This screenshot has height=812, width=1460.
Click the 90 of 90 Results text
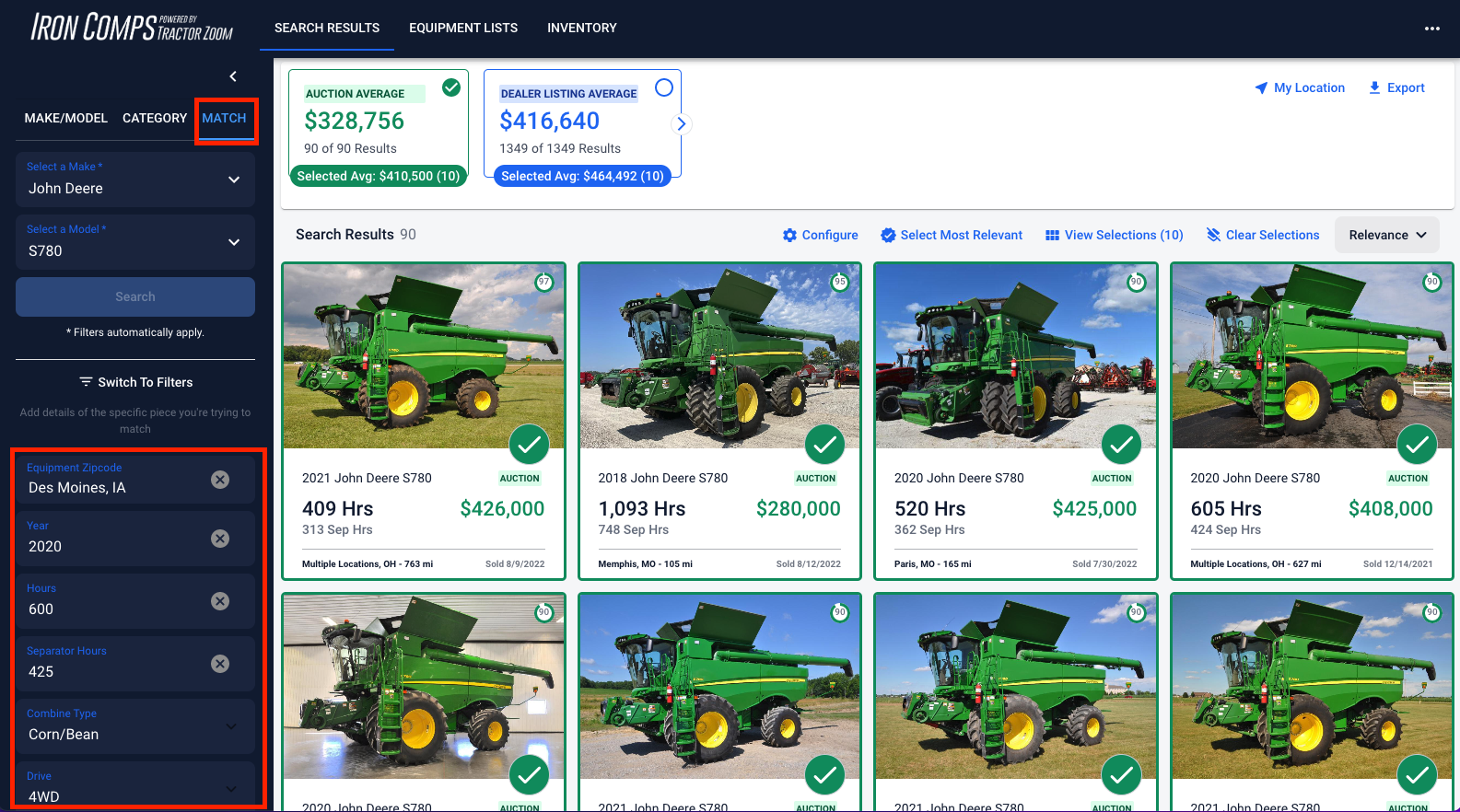pyautogui.click(x=350, y=148)
